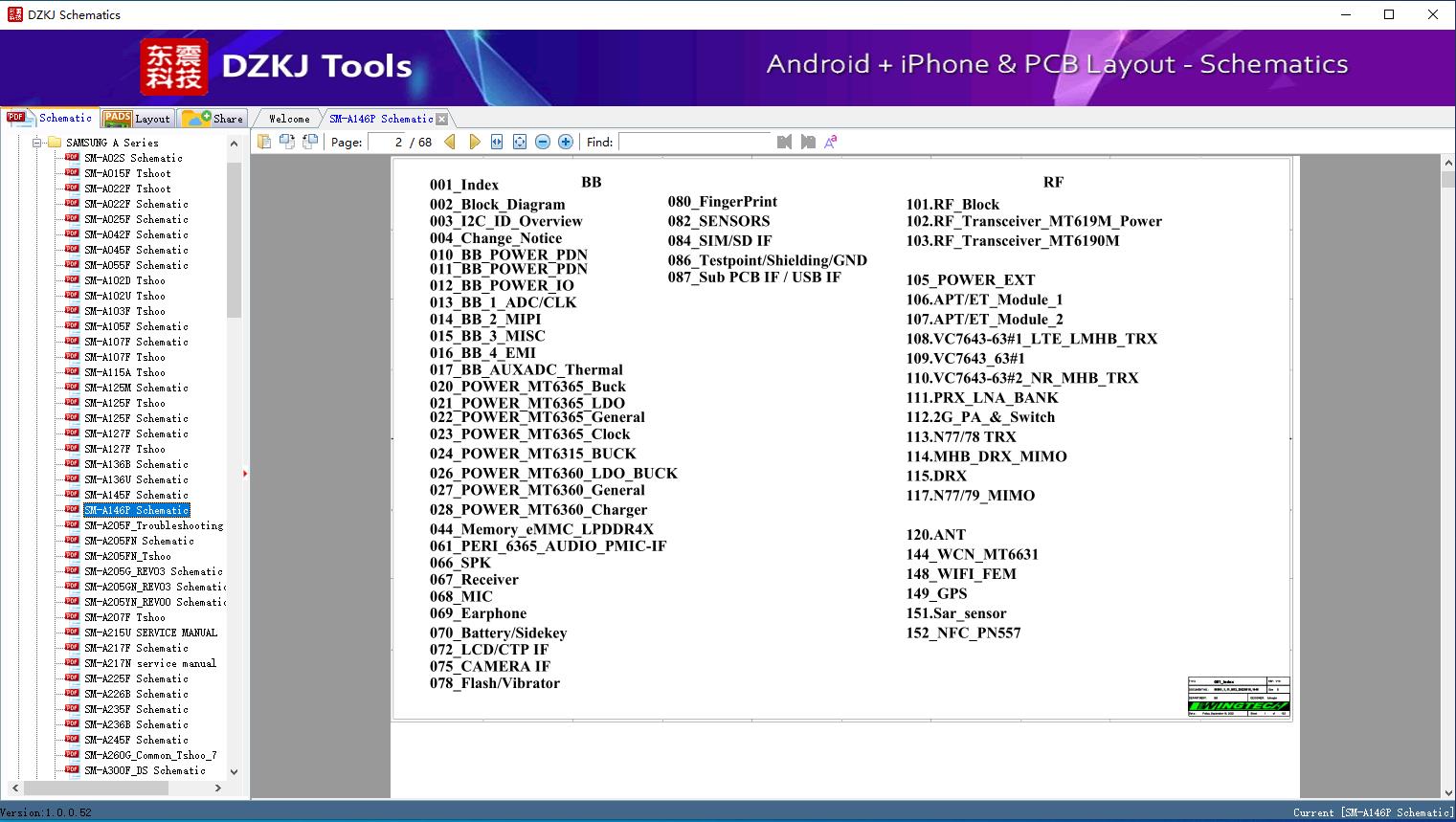1456x822 pixels.
Task: Click PDF icon beside SM-A107F Schematic
Action: click(x=72, y=341)
